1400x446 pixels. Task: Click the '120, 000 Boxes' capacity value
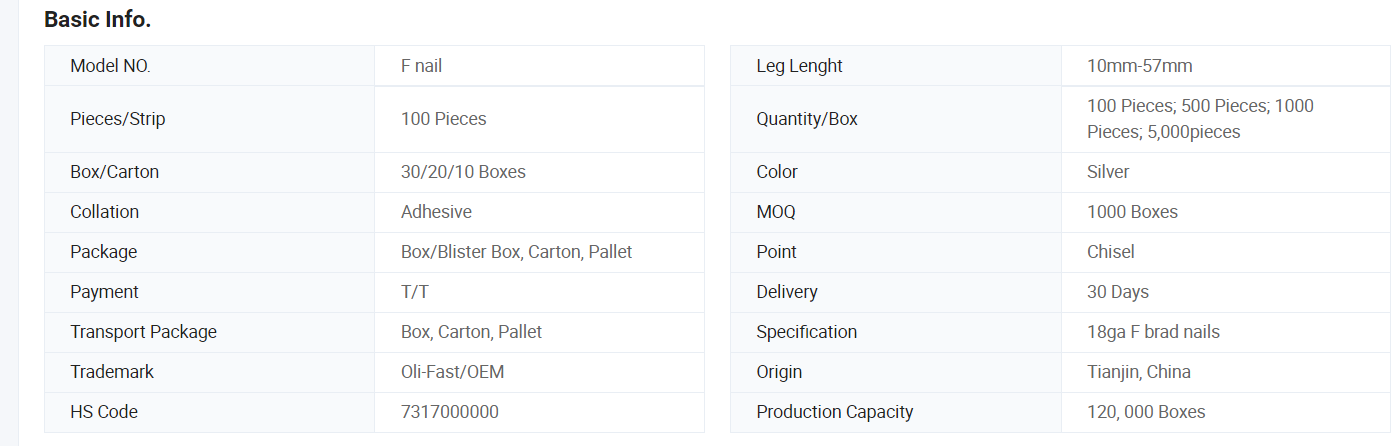[1145, 412]
